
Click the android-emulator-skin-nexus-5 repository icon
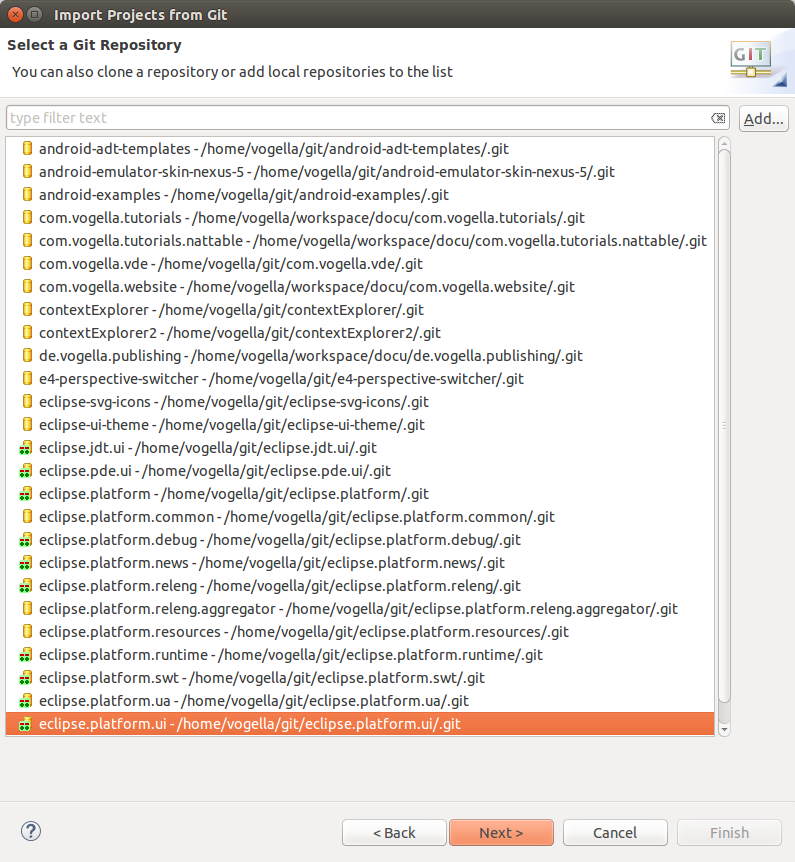(27, 172)
